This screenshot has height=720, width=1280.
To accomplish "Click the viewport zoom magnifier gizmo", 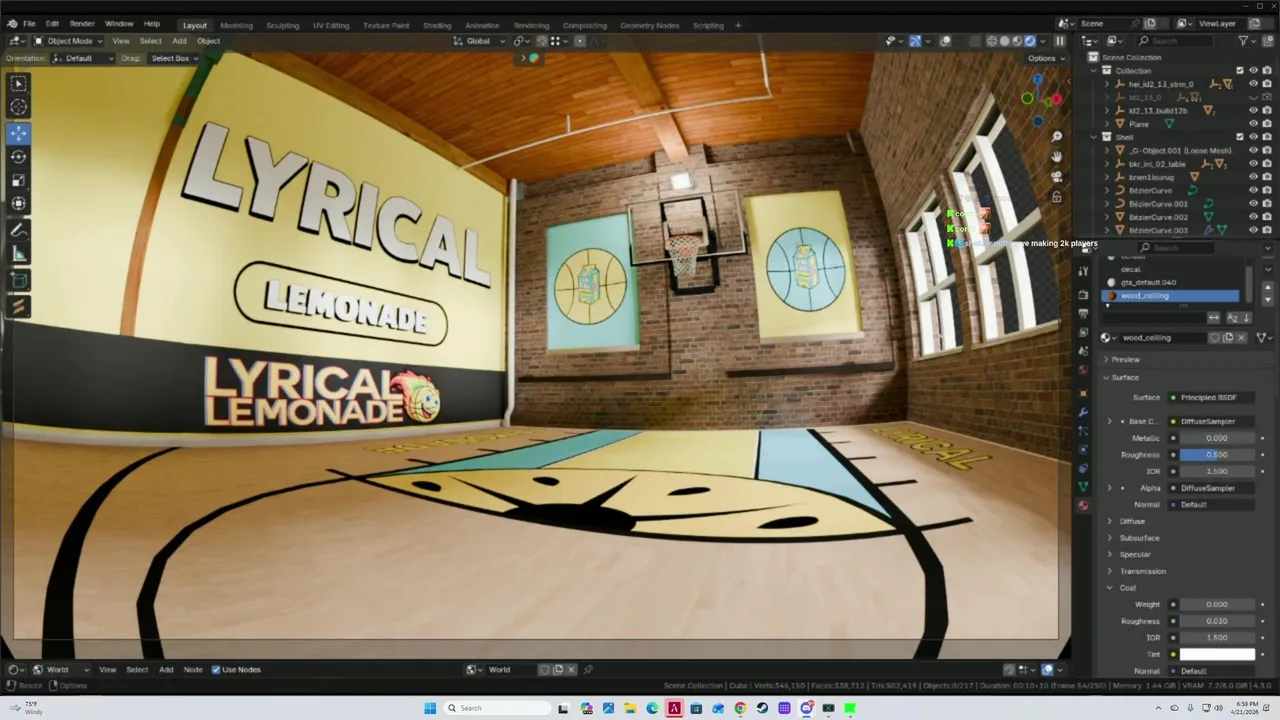I will 1057,136.
